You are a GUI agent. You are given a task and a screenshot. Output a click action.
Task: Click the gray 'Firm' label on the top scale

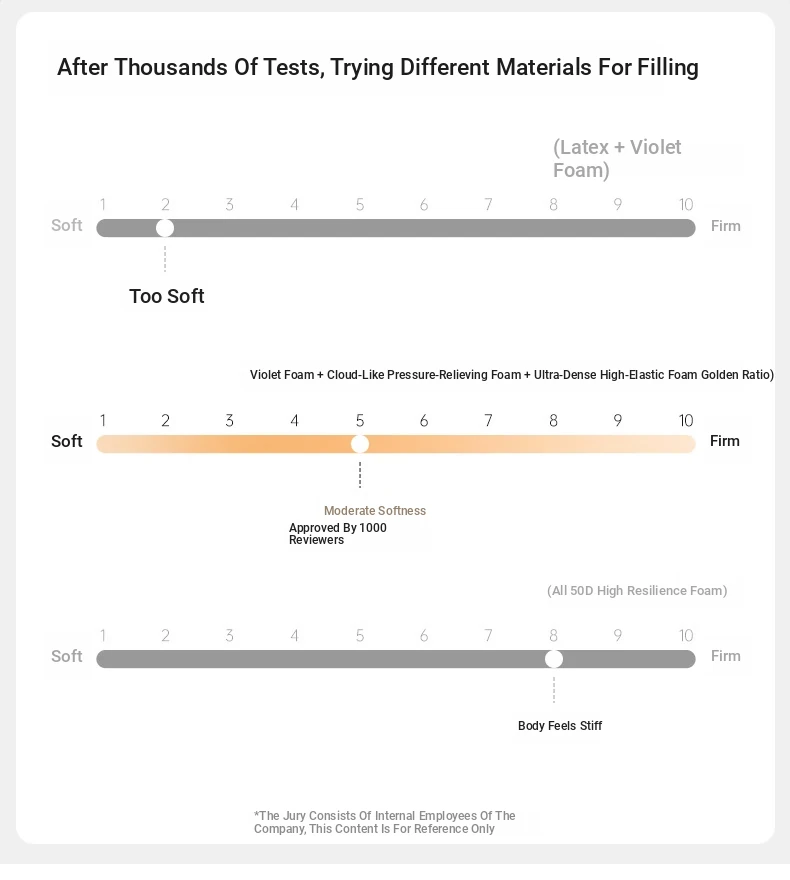tap(725, 226)
